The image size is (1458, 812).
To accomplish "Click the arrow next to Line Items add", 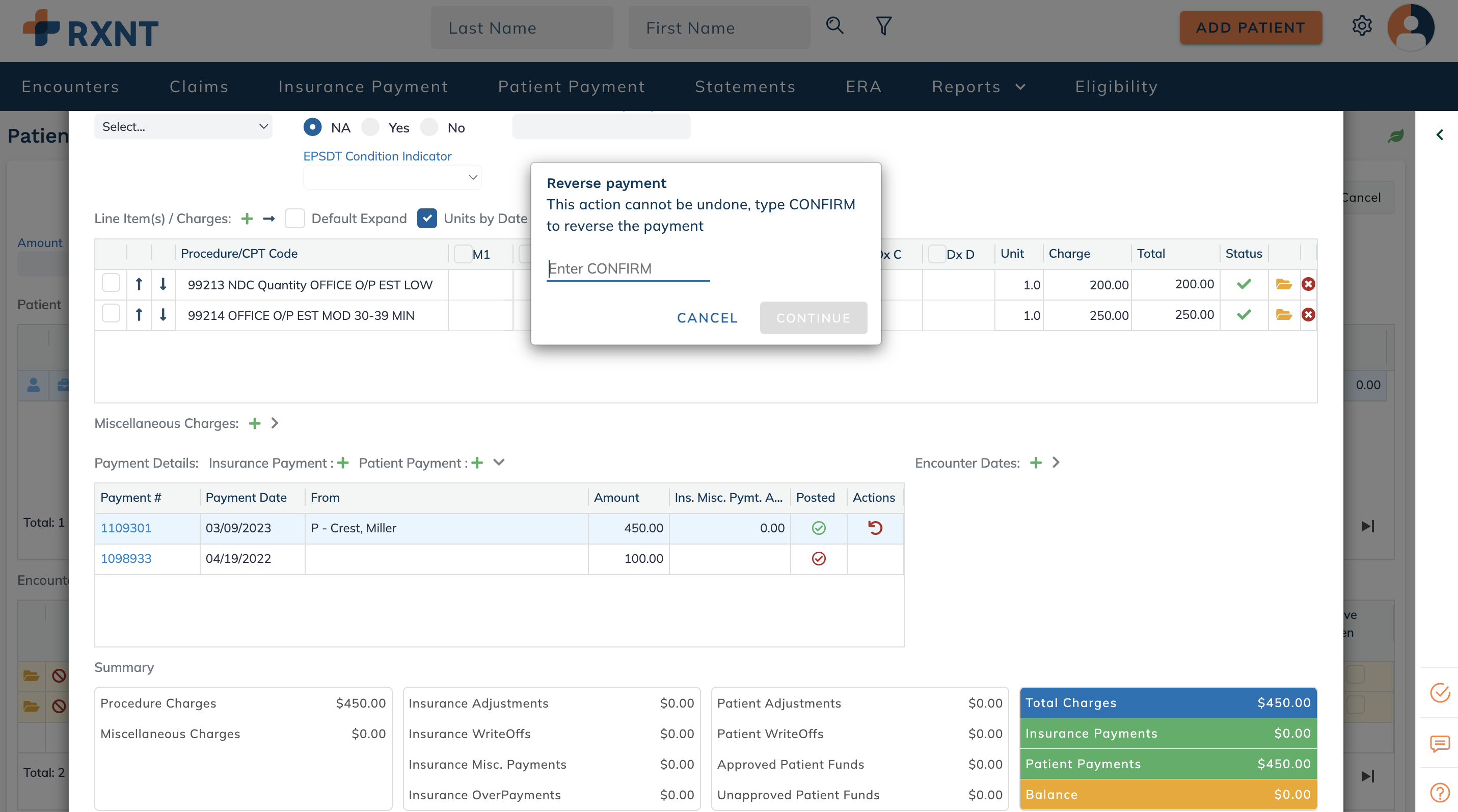I will click(269, 219).
